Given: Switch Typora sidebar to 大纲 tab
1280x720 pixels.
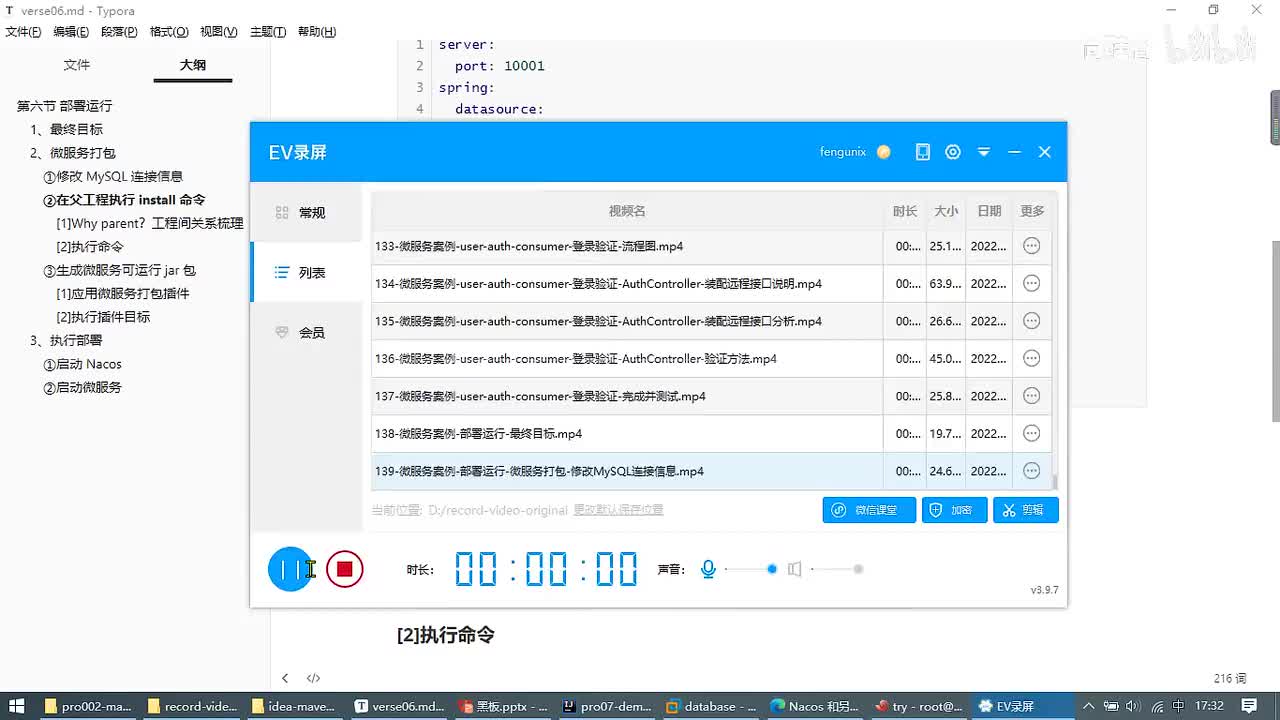Looking at the screenshot, I should 193,65.
